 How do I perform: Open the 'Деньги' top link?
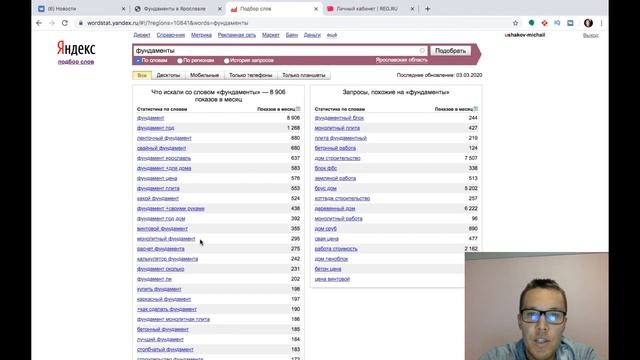[x=312, y=35]
